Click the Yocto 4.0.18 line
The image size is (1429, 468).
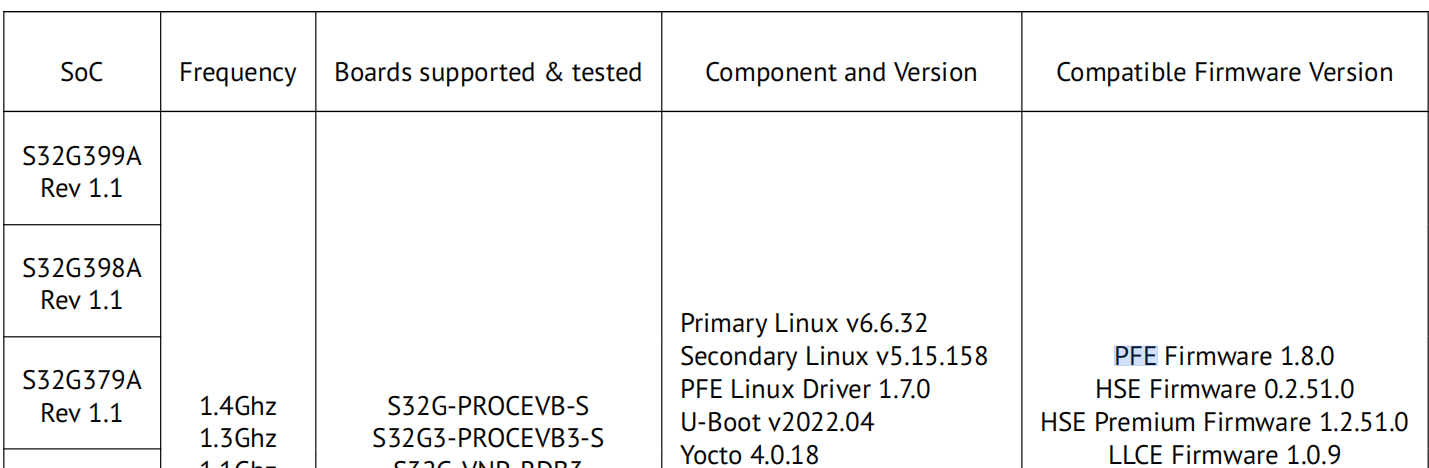(749, 455)
